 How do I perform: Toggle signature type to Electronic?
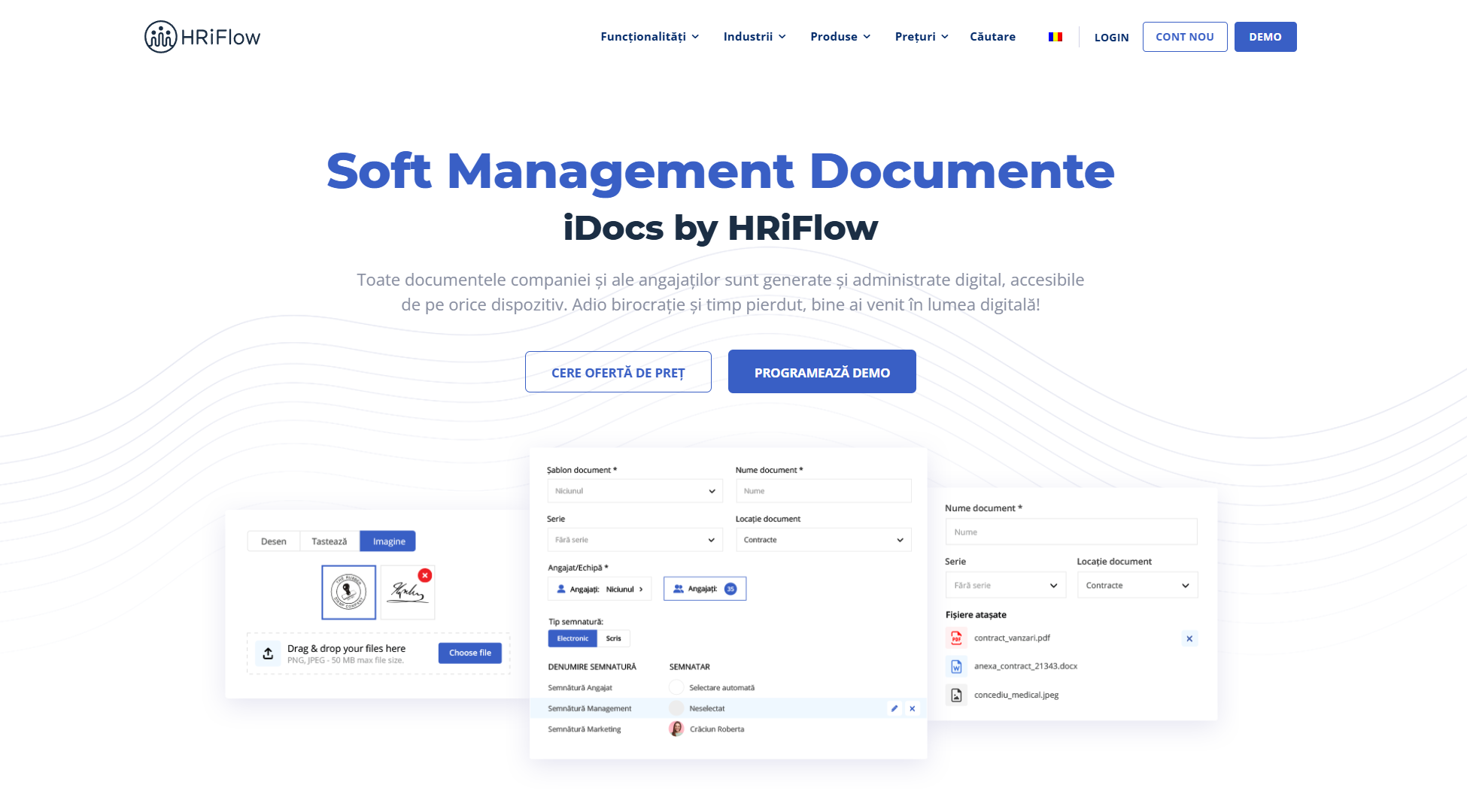(573, 638)
